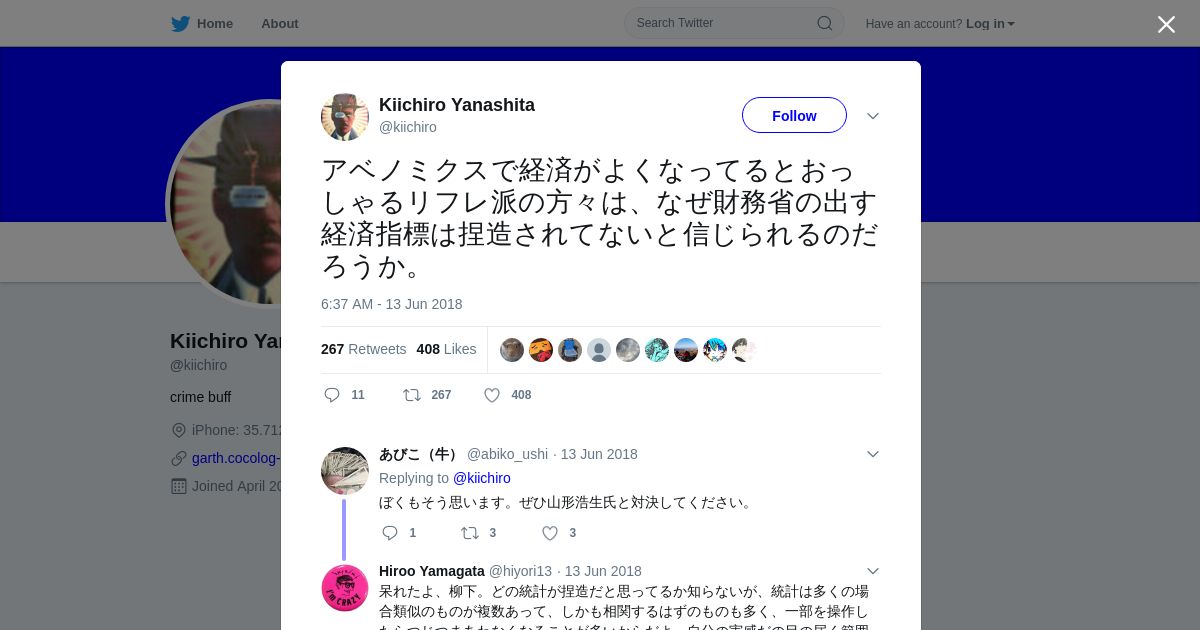1200x630 pixels.
Task: Open the chevron menu on Hiroo Yamagata's reply
Action: pos(873,571)
